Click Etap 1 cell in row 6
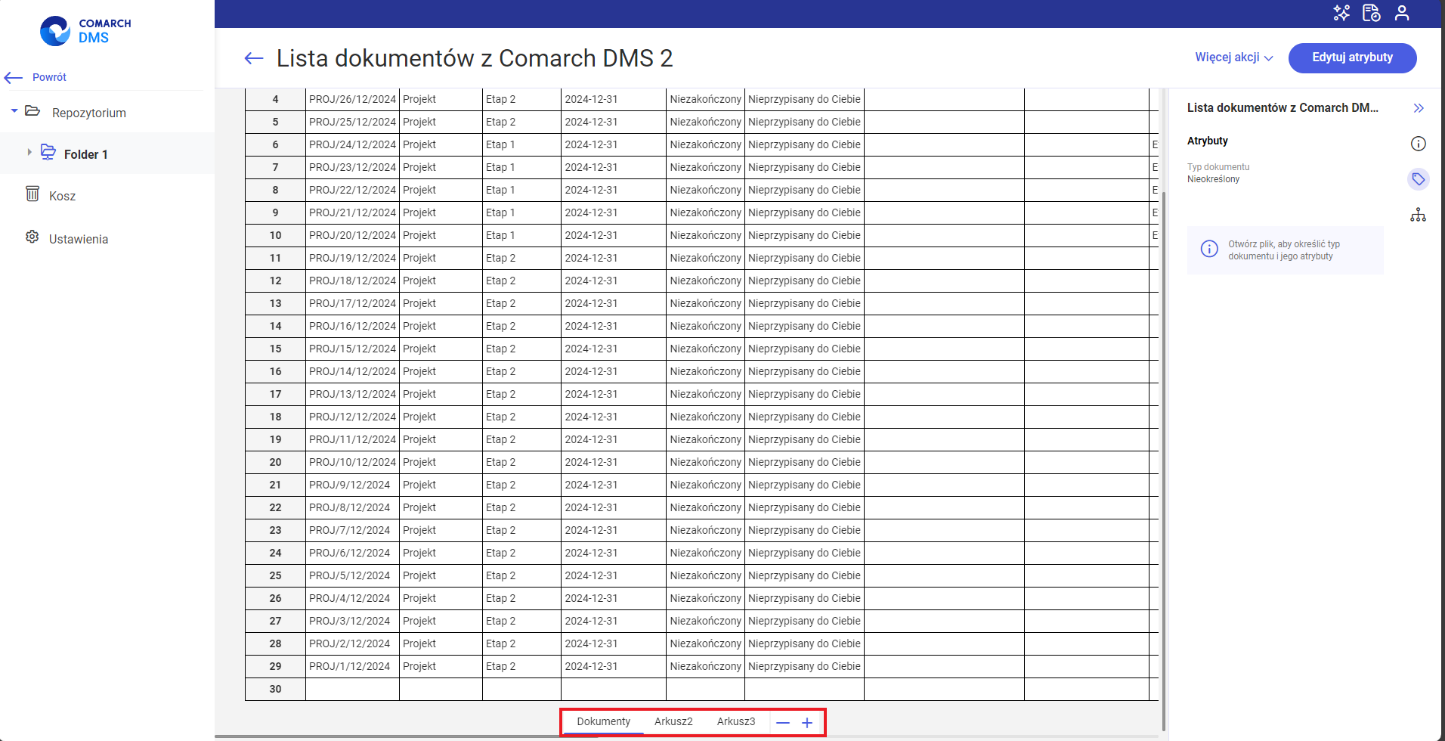 pyautogui.click(x=521, y=144)
